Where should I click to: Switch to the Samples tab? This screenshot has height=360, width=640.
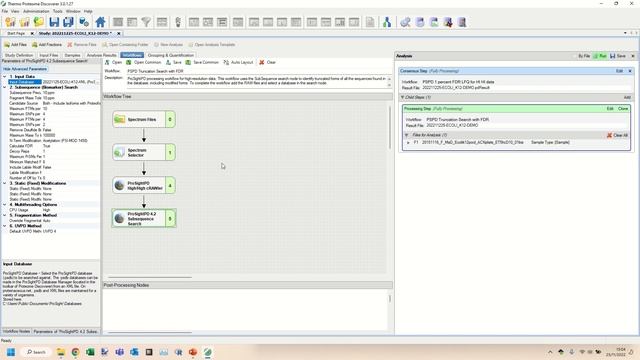pyautogui.click(x=72, y=55)
